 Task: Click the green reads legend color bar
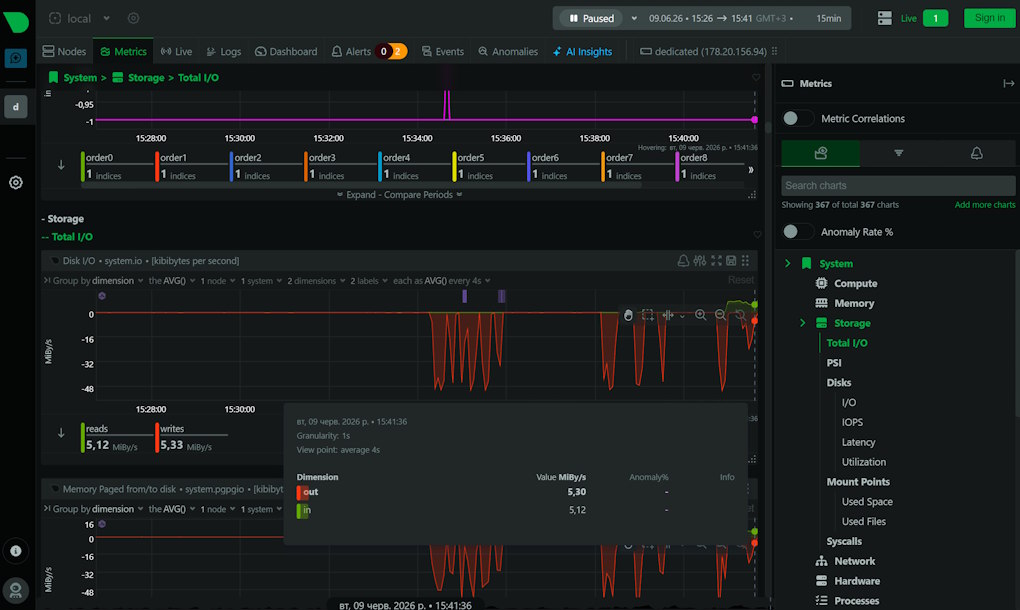click(x=83, y=437)
